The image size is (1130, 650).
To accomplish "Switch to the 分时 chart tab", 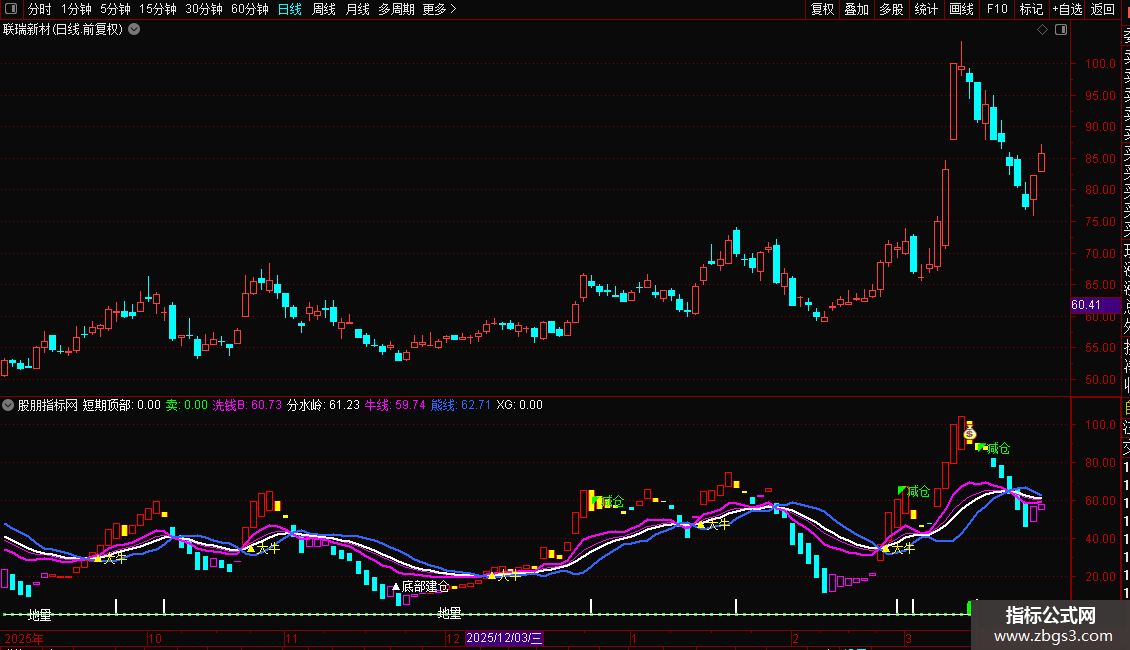I will click(40, 9).
